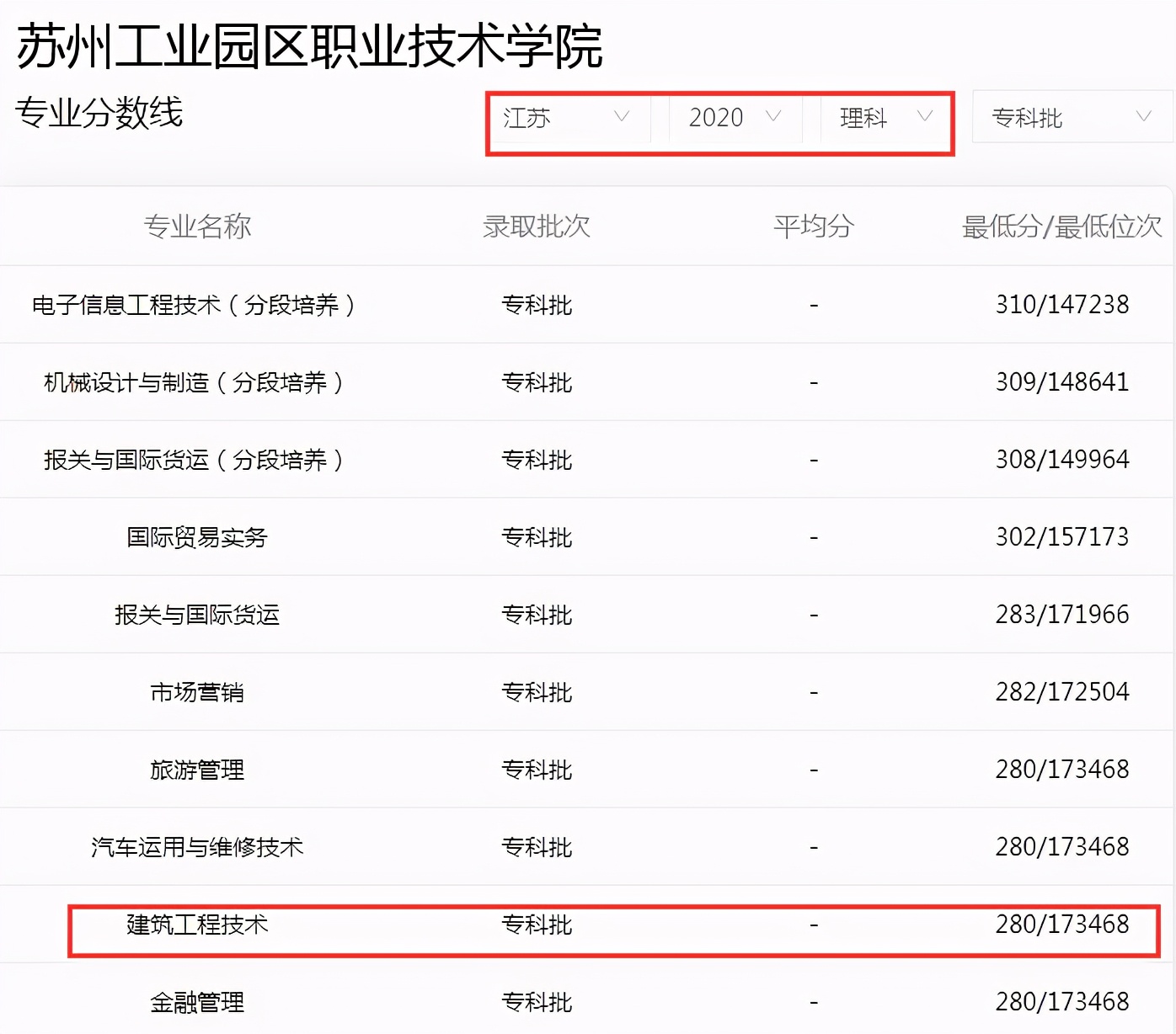1176x1034 pixels.
Task: Select the score 310/147238 cell
Action: (x=1061, y=305)
